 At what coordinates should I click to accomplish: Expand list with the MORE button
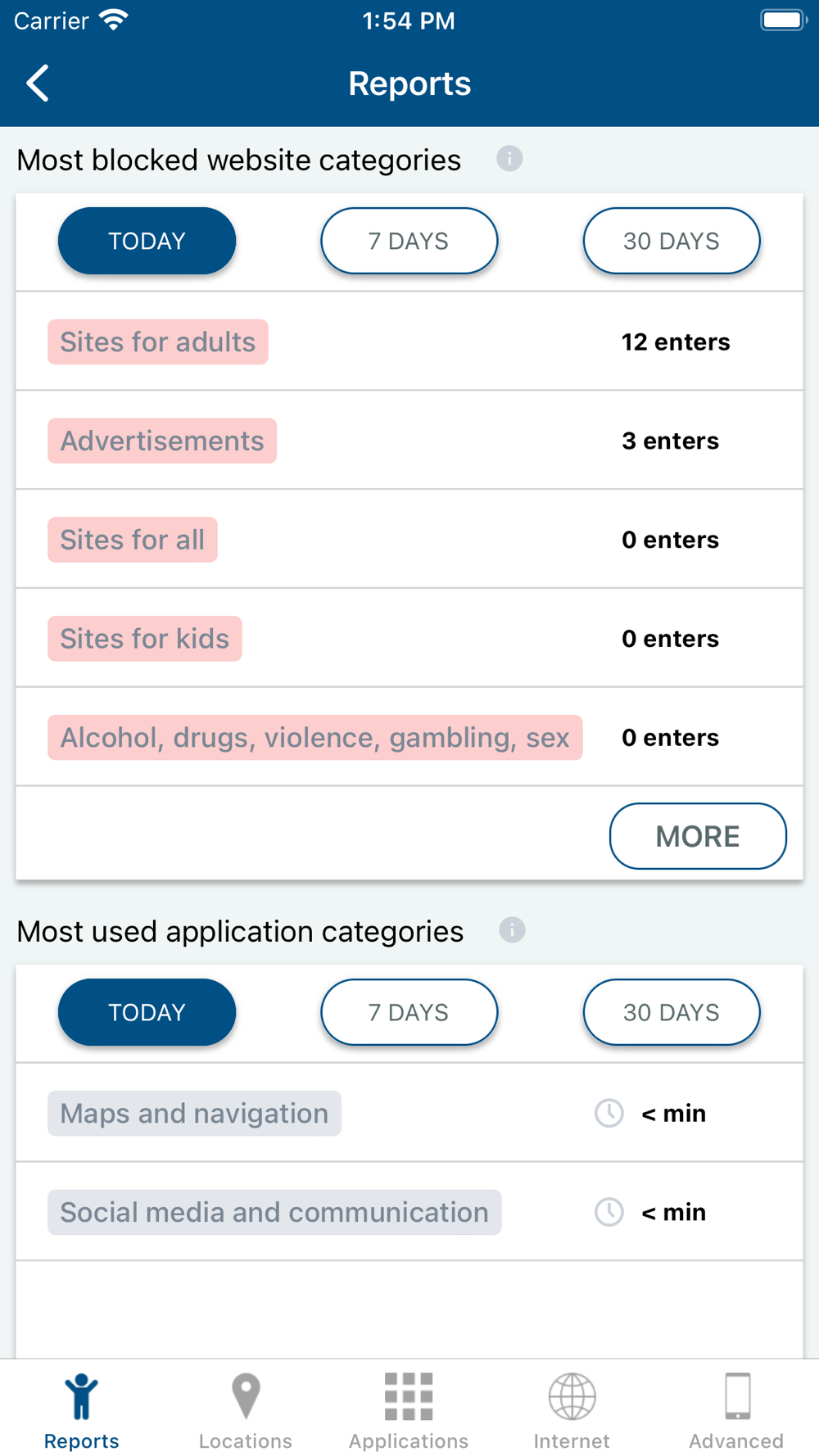698,836
